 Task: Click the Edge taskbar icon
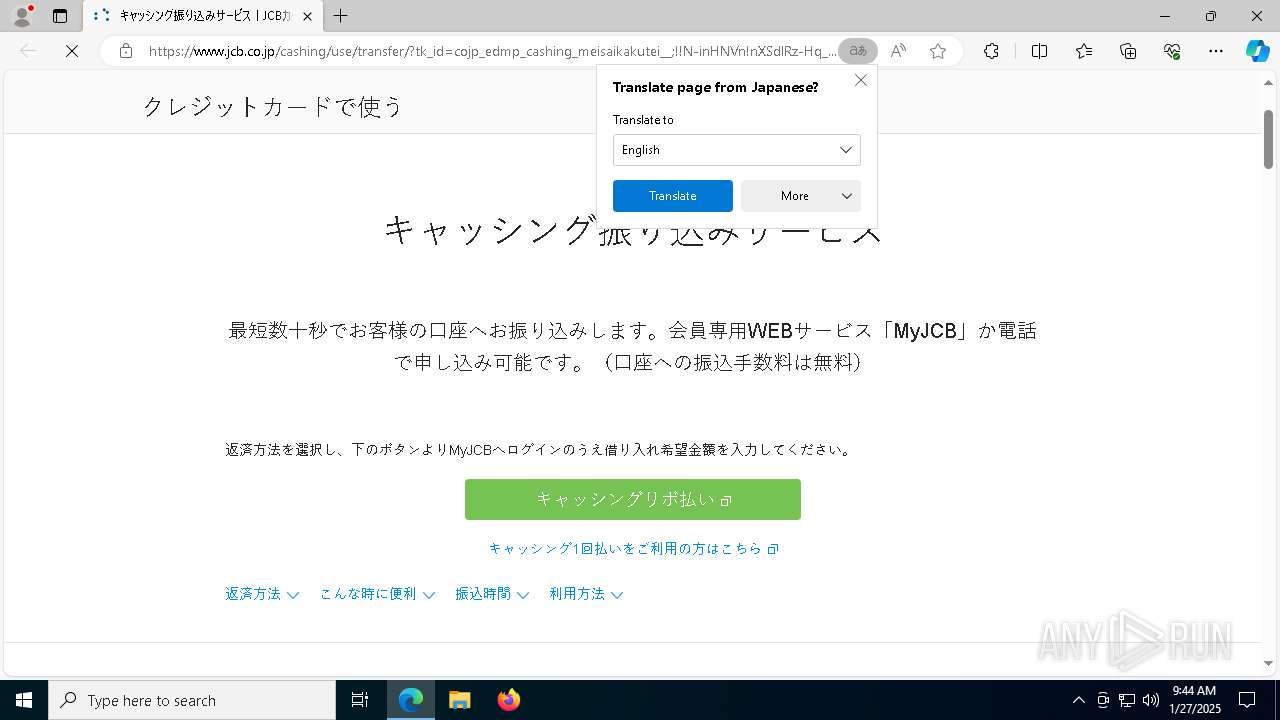tap(411, 700)
